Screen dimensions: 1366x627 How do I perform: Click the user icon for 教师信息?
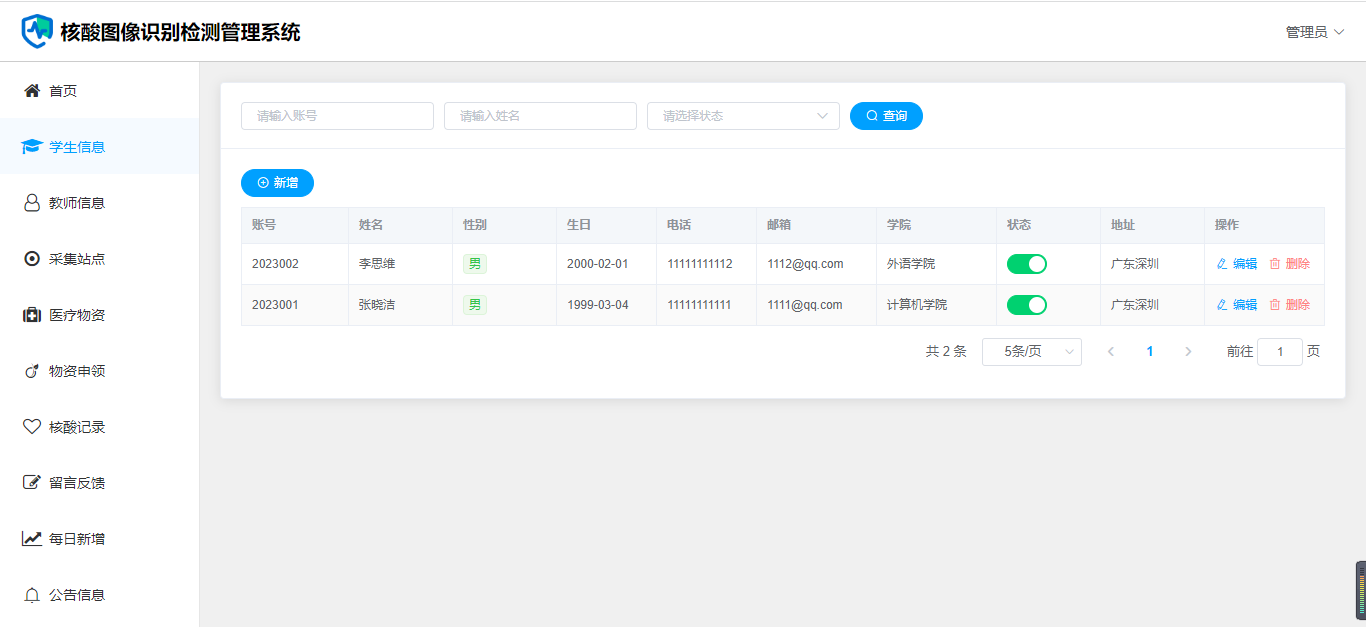(32, 203)
